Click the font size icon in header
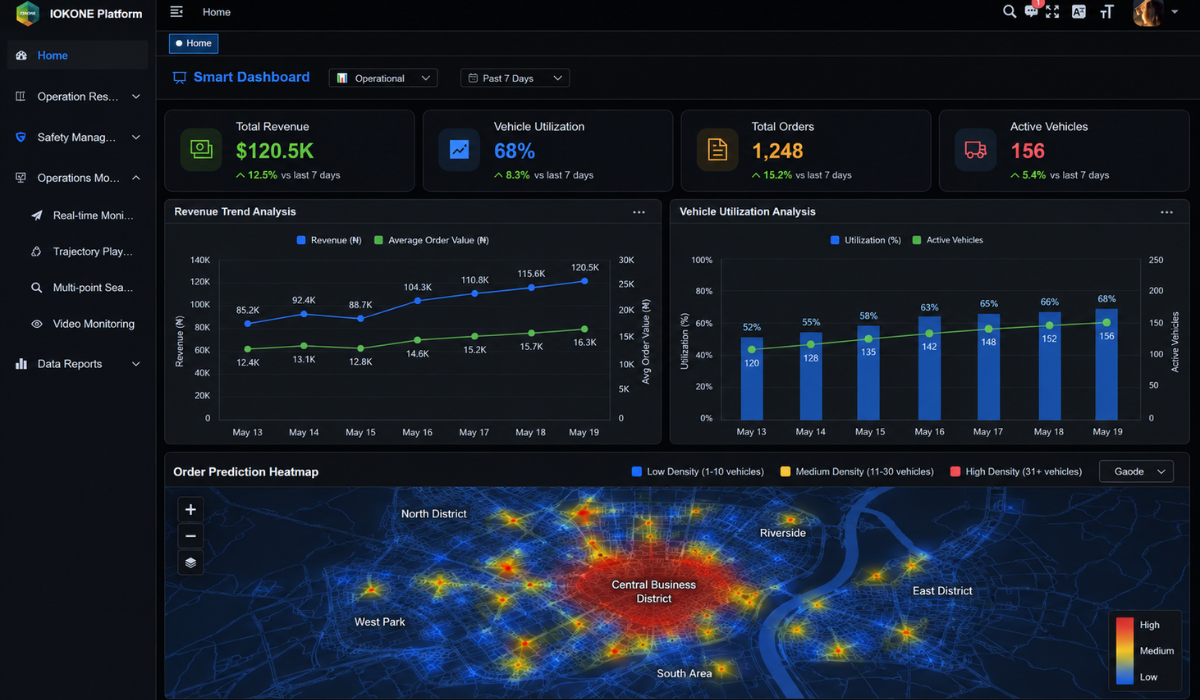This screenshot has width=1200, height=700. click(x=1106, y=12)
